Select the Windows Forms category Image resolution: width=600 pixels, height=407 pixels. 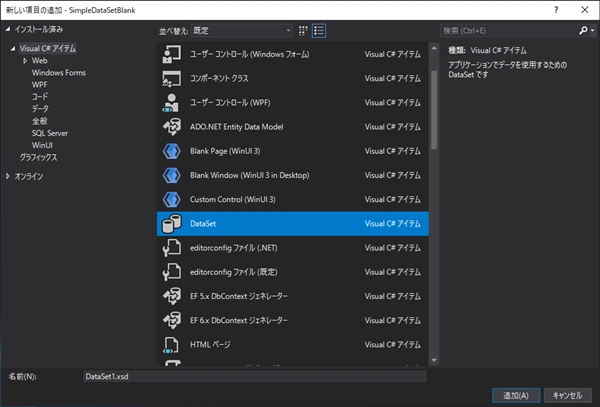click(x=59, y=73)
